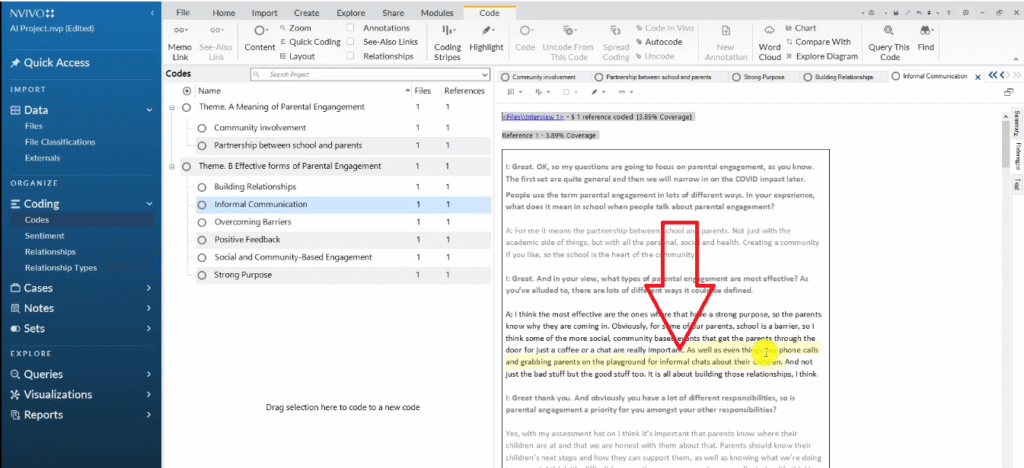1024x468 pixels.
Task: Enable the Annotations checkbox
Action: pyautogui.click(x=351, y=28)
